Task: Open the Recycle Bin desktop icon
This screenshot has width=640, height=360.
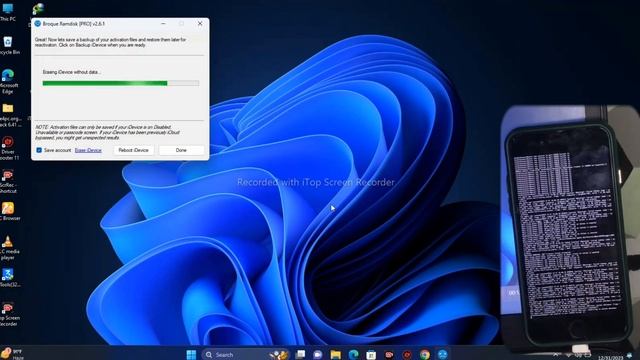Action: pos(8,45)
